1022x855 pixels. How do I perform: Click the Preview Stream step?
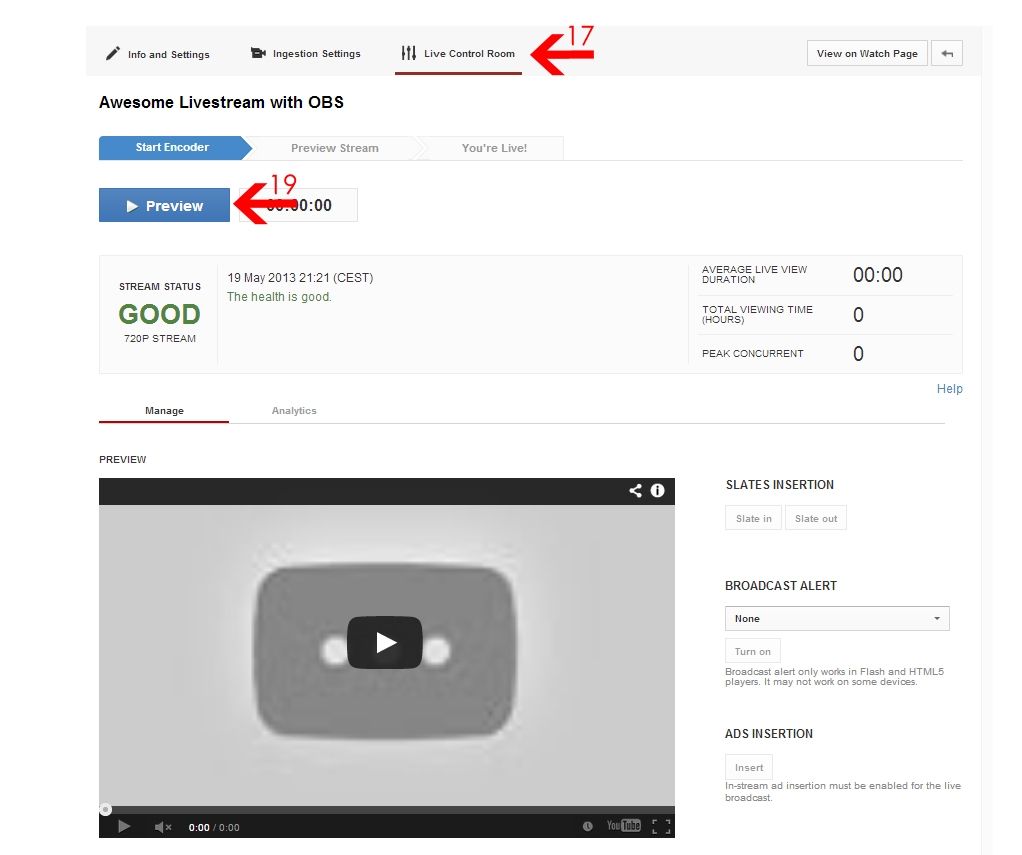(334, 148)
